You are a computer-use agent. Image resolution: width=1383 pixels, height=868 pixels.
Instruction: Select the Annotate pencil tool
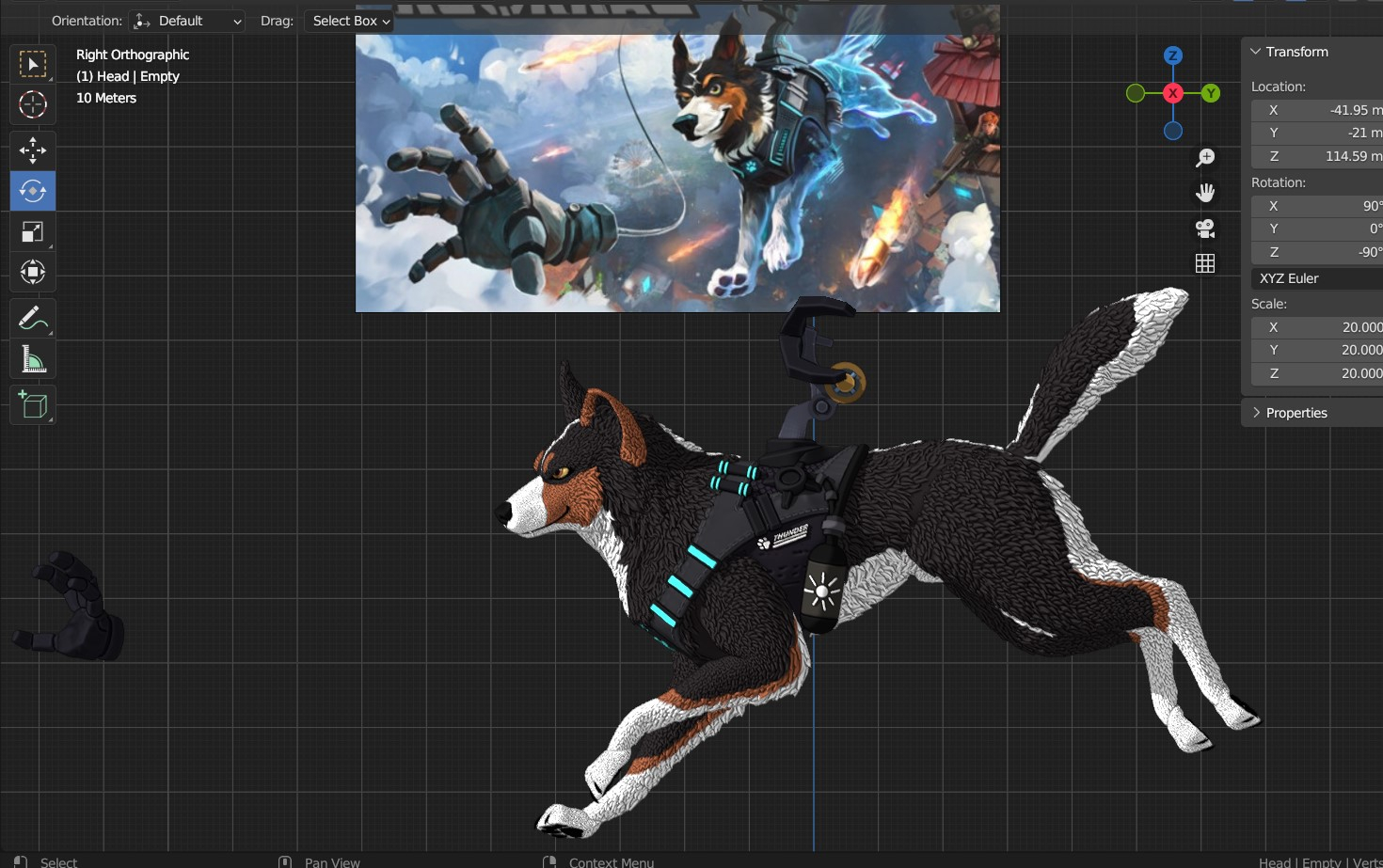[x=33, y=319]
